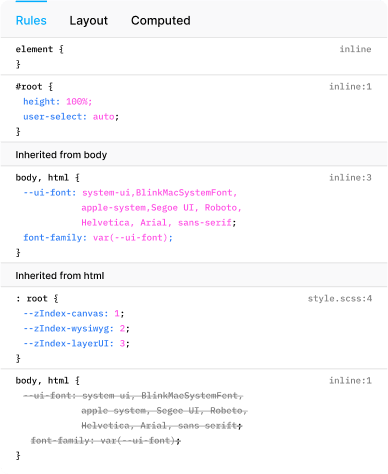This screenshot has height=474, width=388.
Task: Open style.scss:4 source link
Action: point(339,298)
